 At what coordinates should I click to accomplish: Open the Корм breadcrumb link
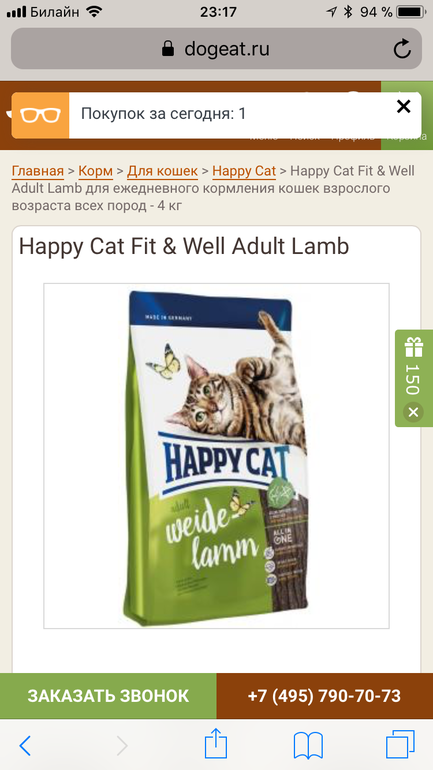coord(96,171)
